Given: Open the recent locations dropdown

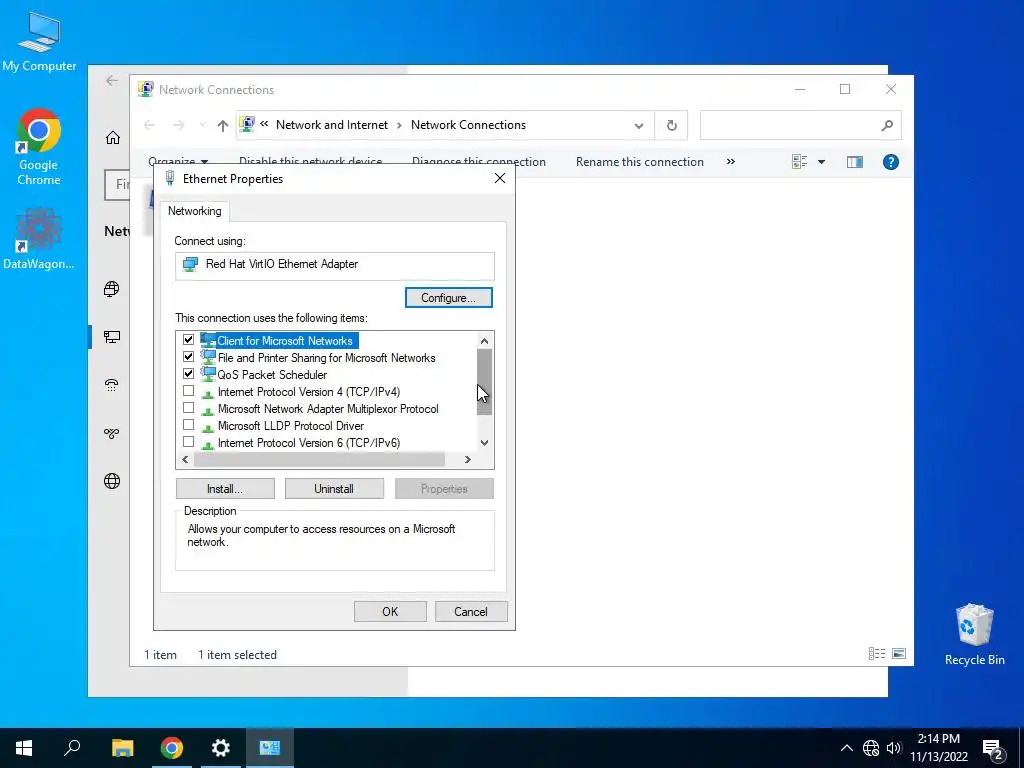Looking at the screenshot, I should coord(202,125).
